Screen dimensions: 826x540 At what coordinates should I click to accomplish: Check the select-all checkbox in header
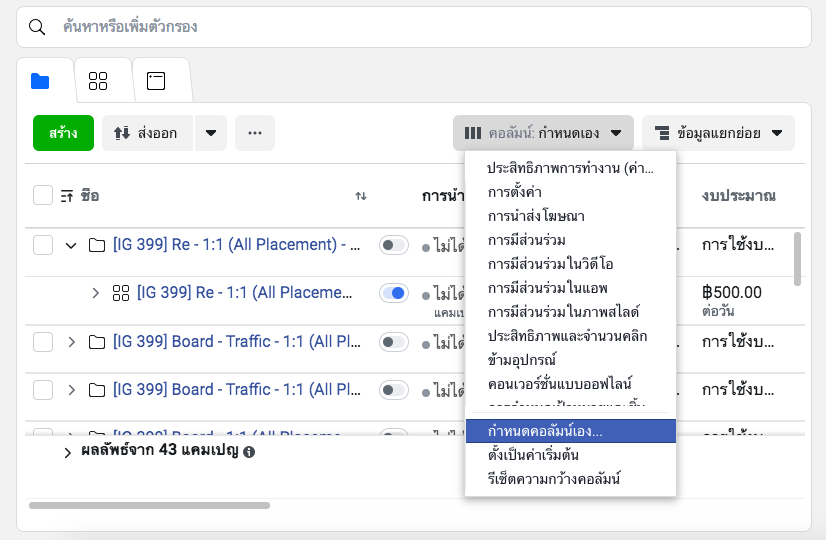(43, 195)
